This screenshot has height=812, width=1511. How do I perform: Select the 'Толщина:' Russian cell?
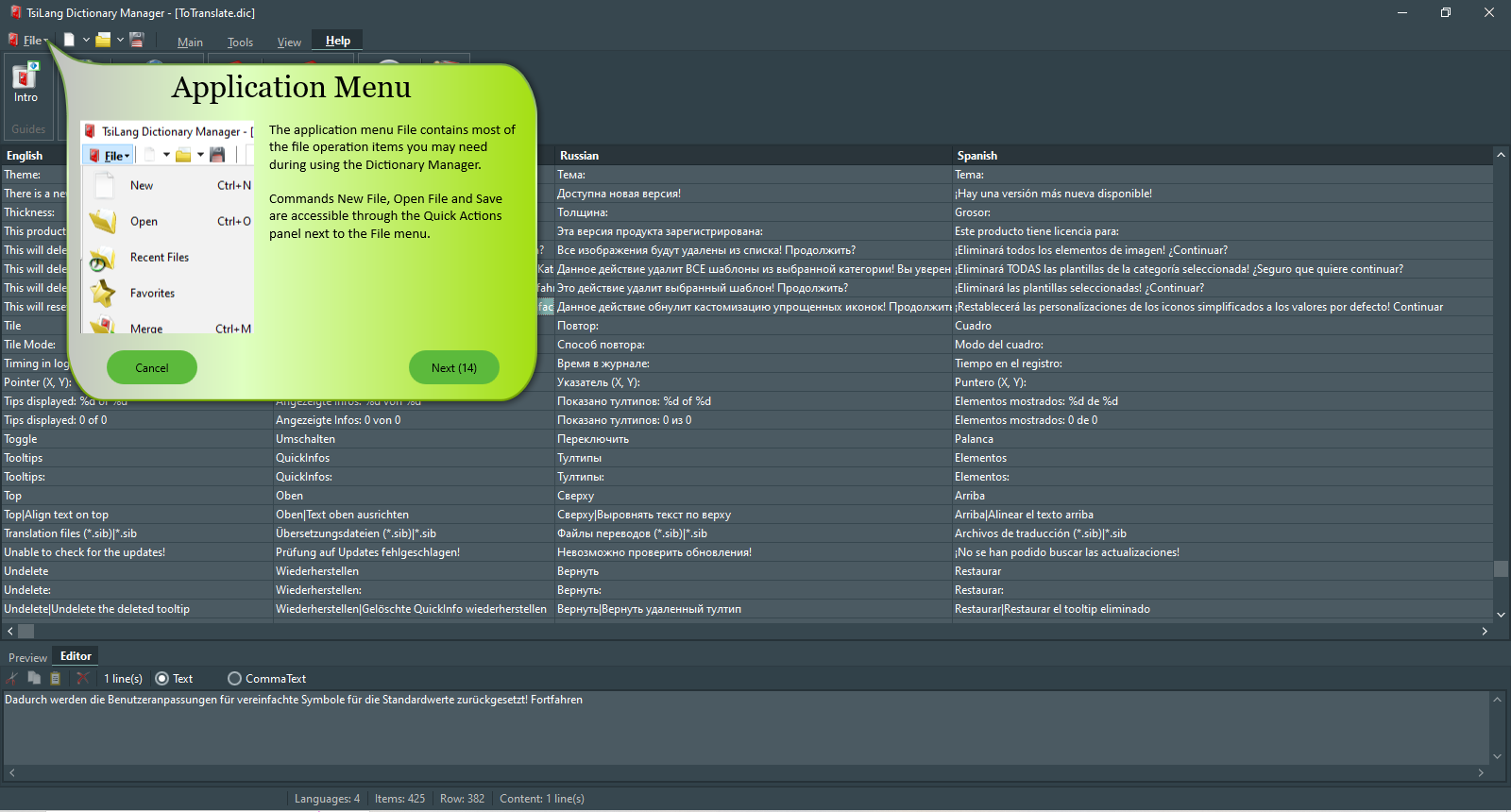[x=754, y=212]
